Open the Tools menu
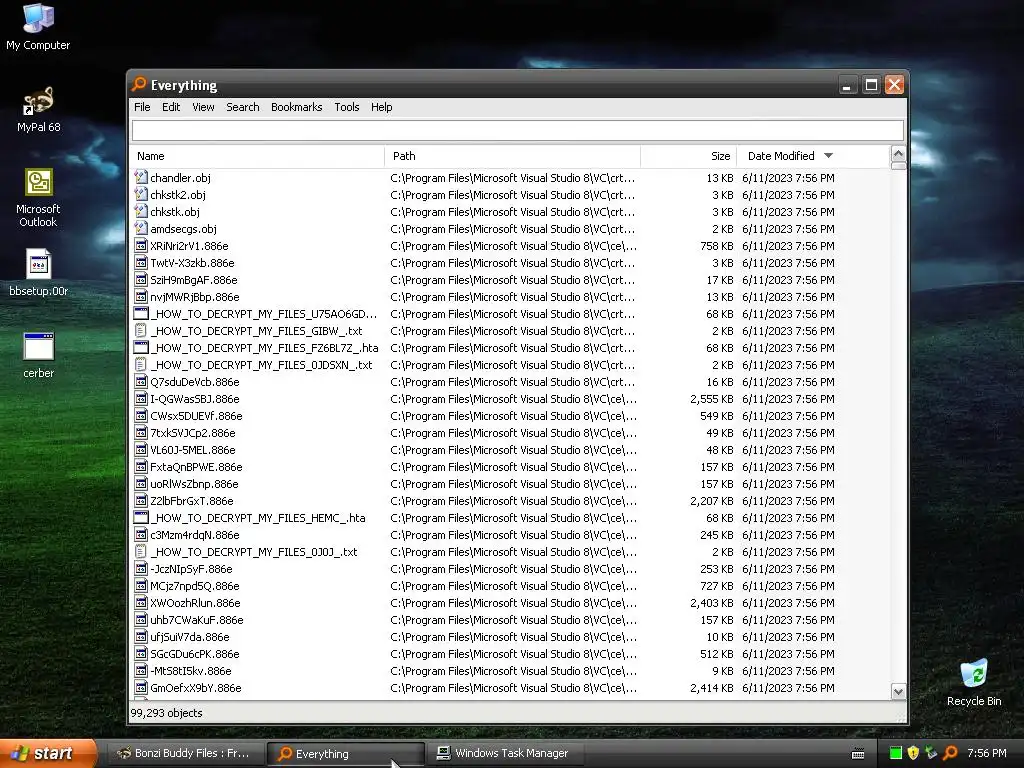 347,107
